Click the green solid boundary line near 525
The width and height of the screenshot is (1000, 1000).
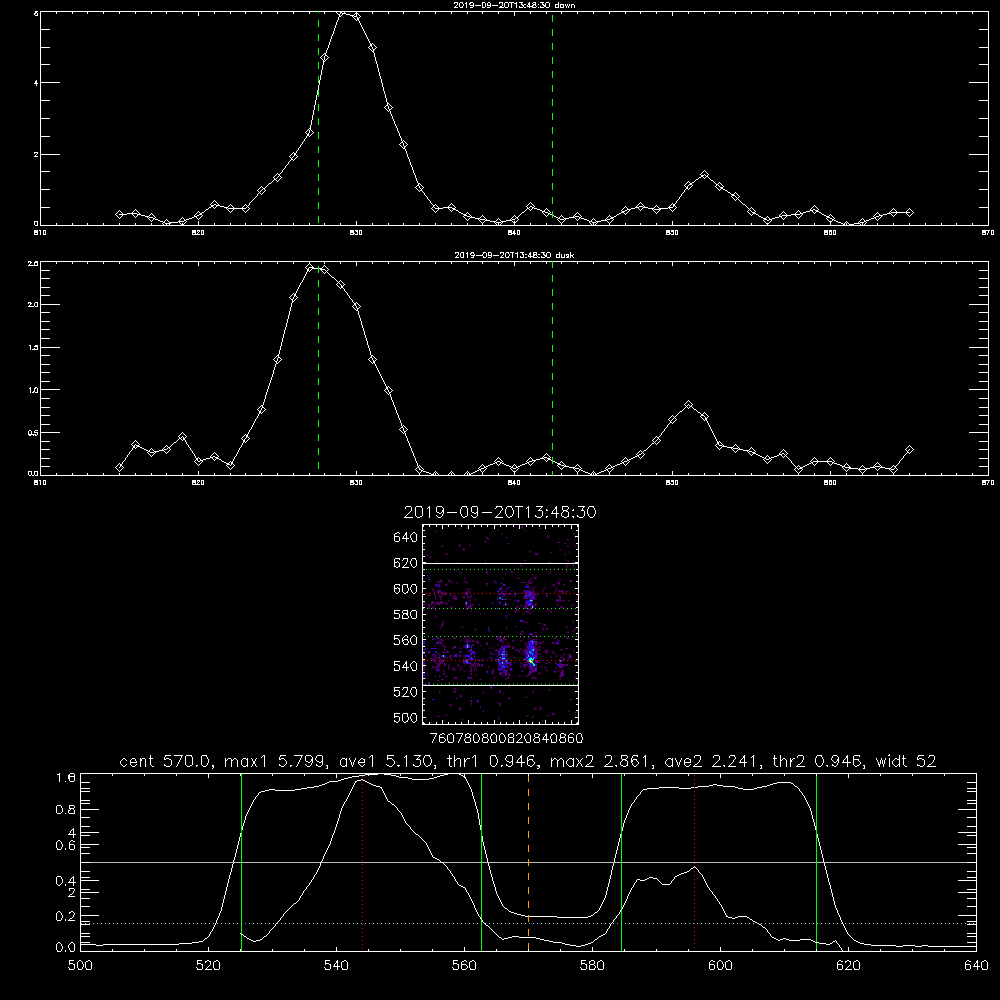(241, 862)
